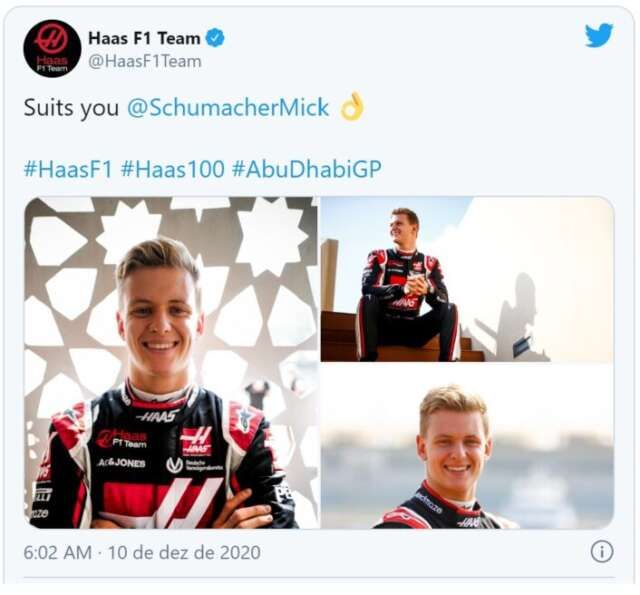
Task: Open the @SchumacherMick mention
Action: tap(228, 108)
